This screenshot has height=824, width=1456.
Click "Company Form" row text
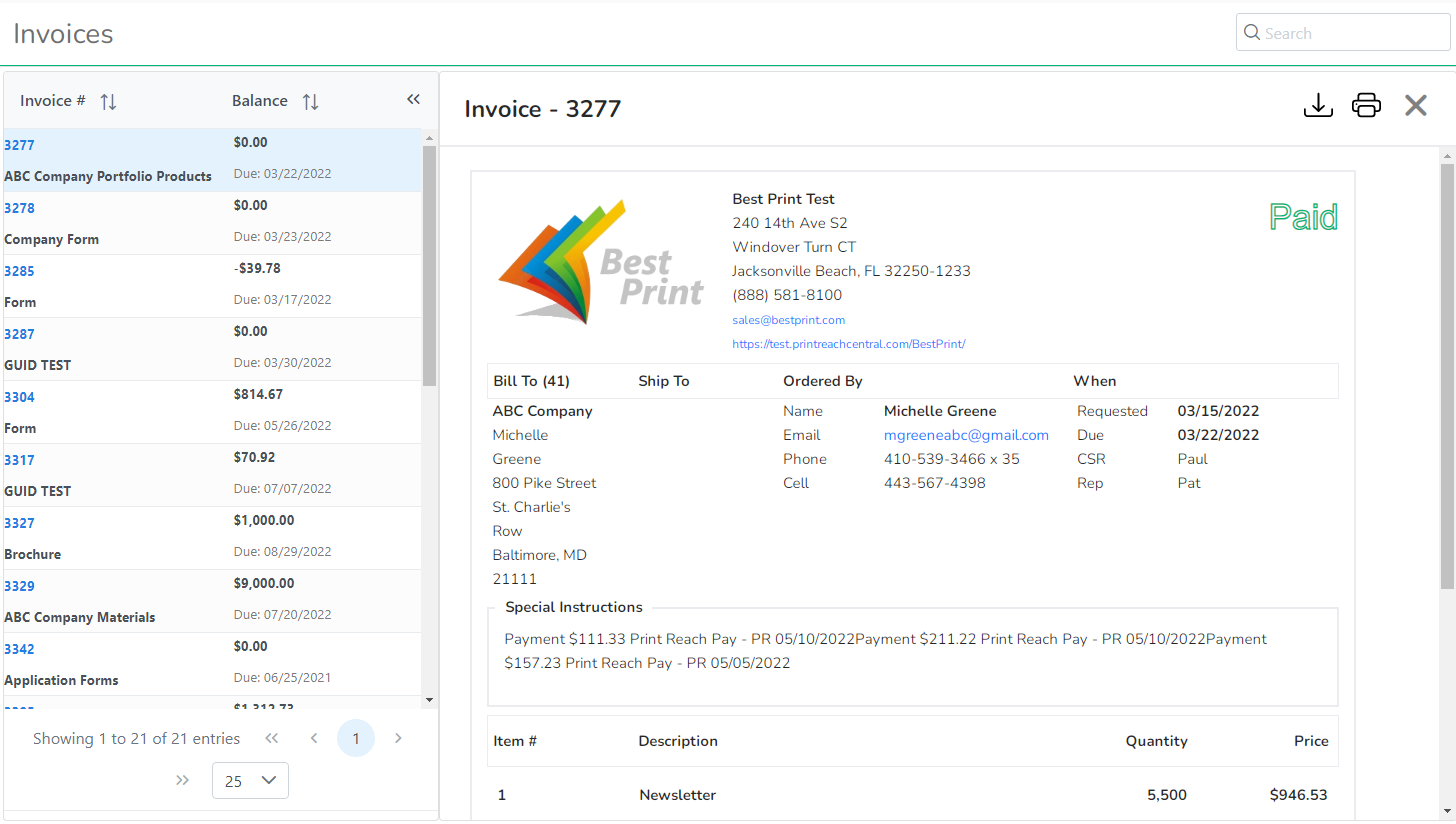point(51,239)
